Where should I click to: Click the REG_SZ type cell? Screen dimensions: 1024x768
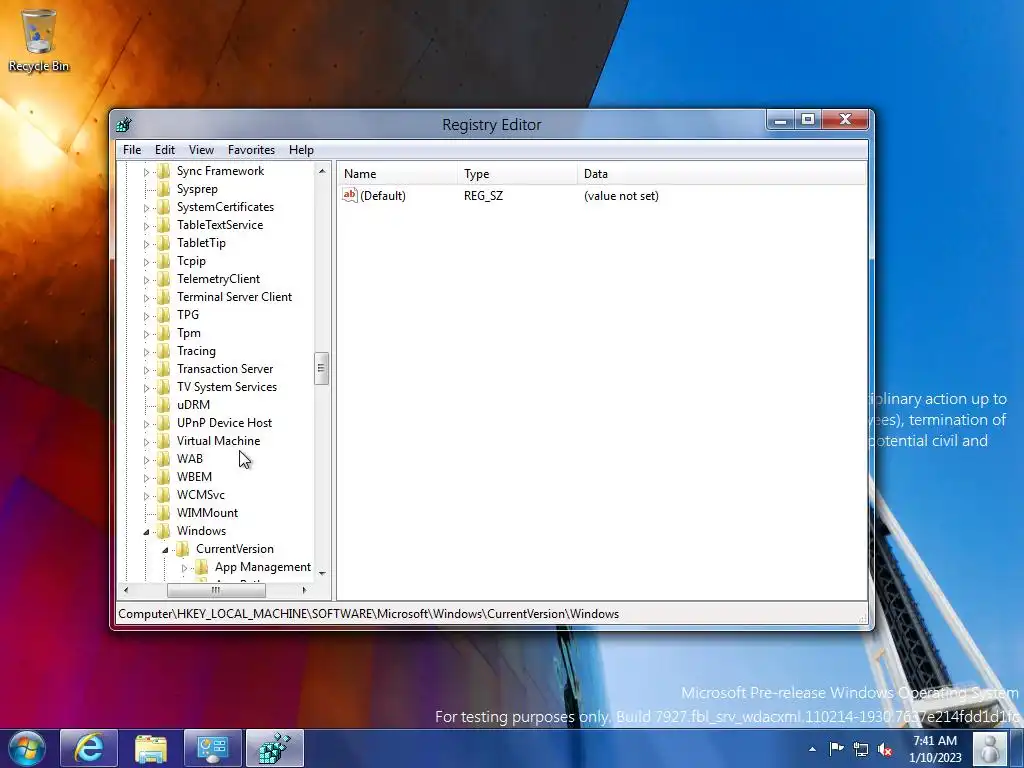point(483,196)
